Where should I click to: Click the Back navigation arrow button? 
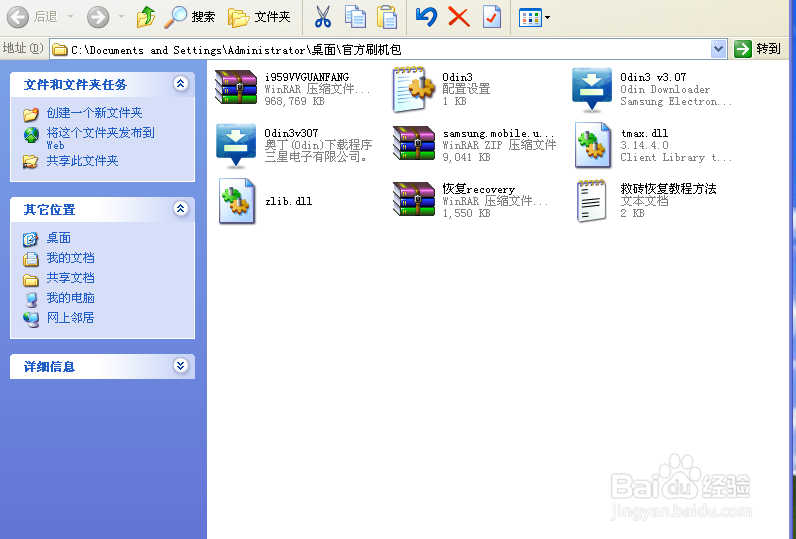18,17
